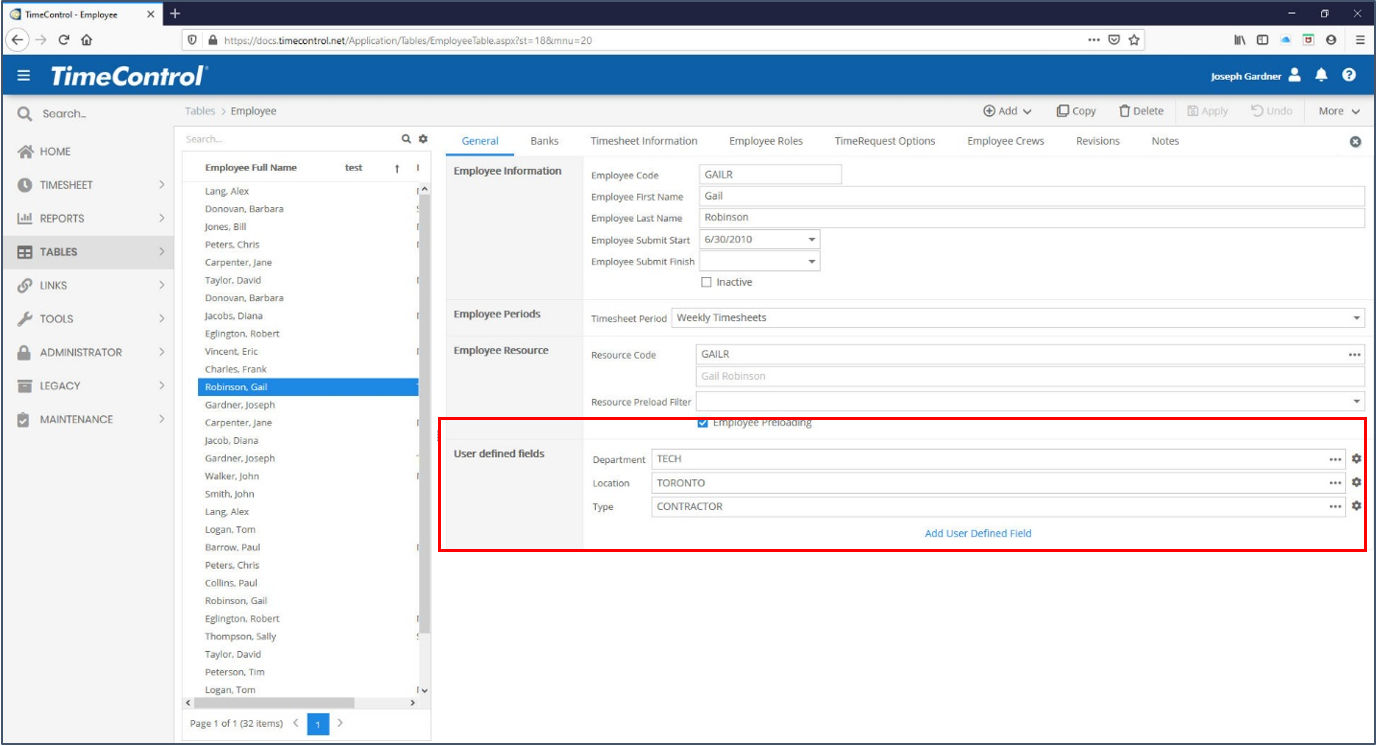Open the Timesheet Information tab

(644, 141)
